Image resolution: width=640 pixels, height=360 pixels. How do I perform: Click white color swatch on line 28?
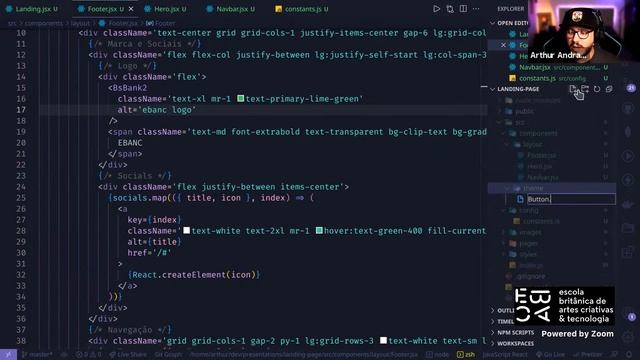[187, 231]
